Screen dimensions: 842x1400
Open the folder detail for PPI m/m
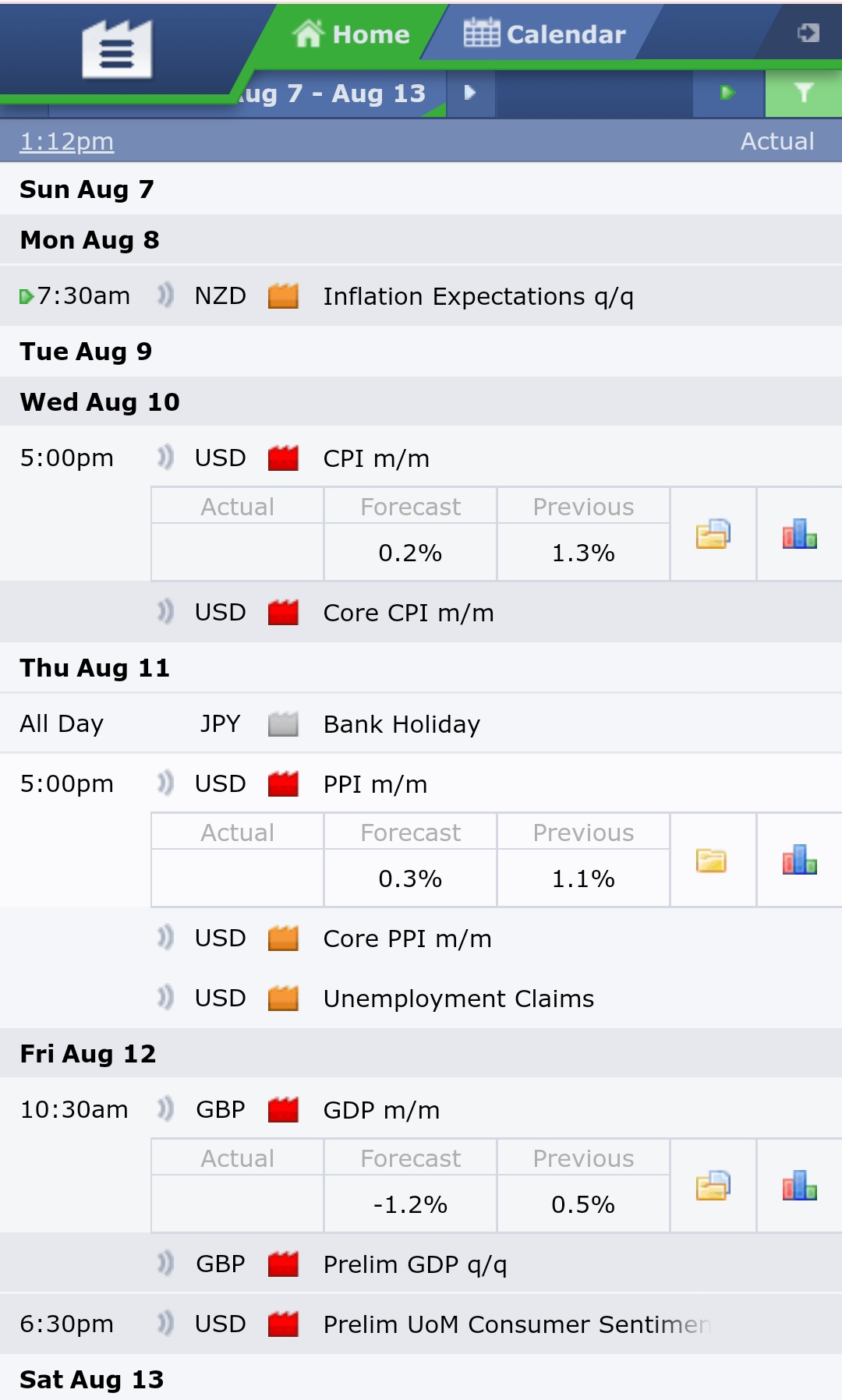[713, 861]
